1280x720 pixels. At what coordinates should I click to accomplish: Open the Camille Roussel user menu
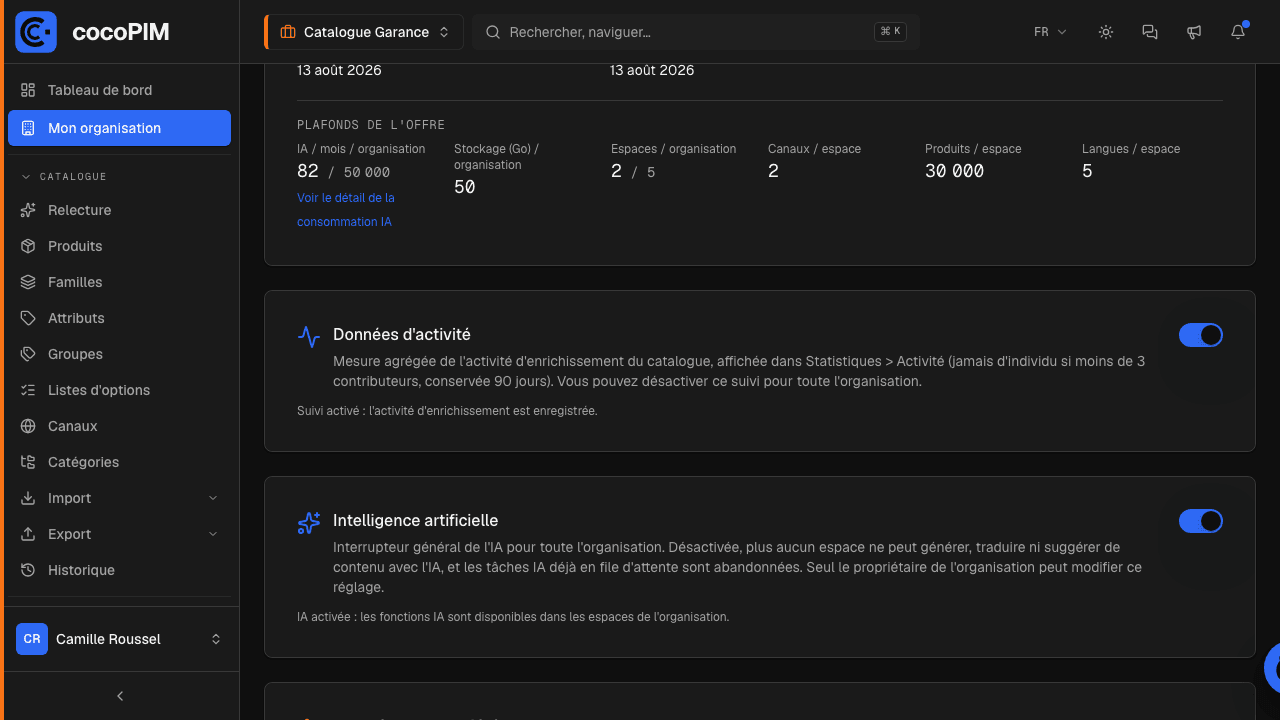pyautogui.click(x=119, y=639)
